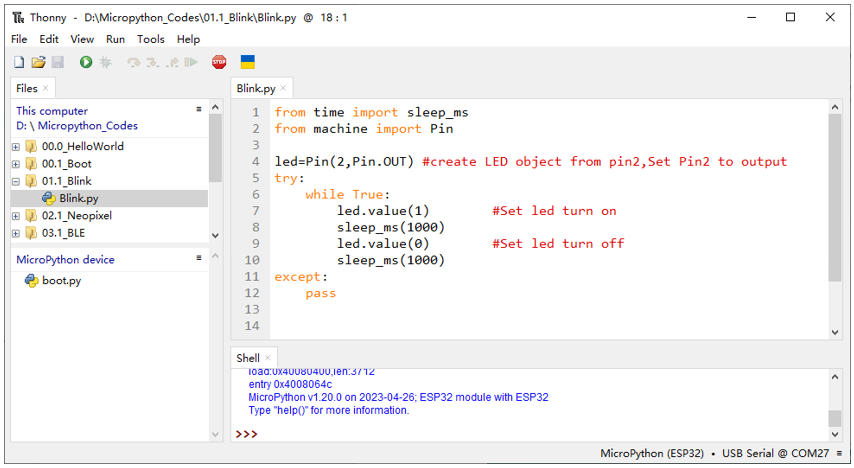Click shell scrollbar up arrow

(835, 377)
